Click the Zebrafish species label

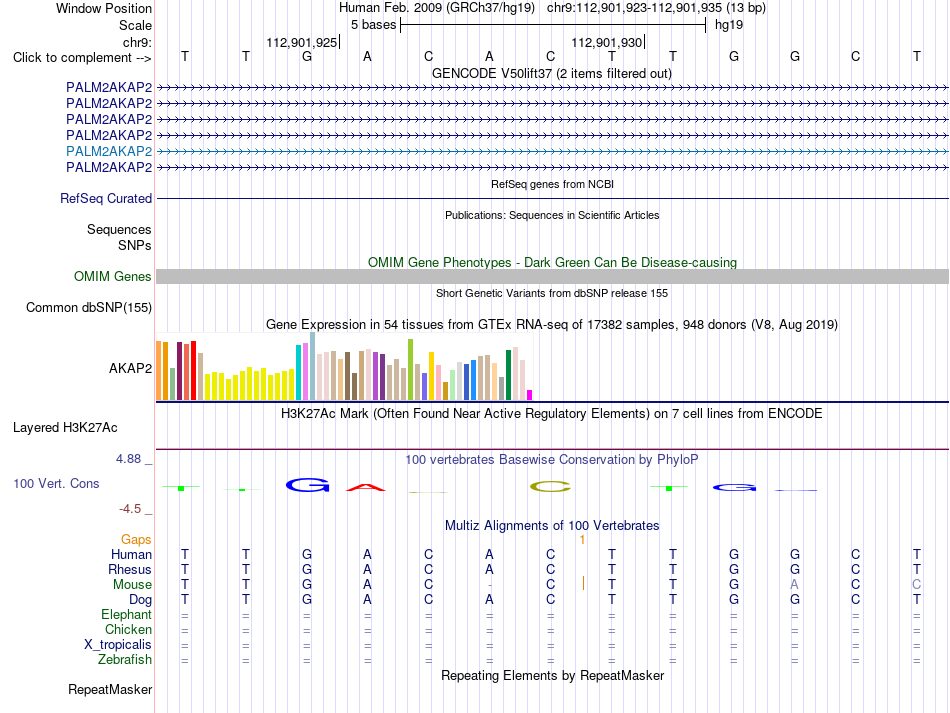pyautogui.click(x=125, y=660)
